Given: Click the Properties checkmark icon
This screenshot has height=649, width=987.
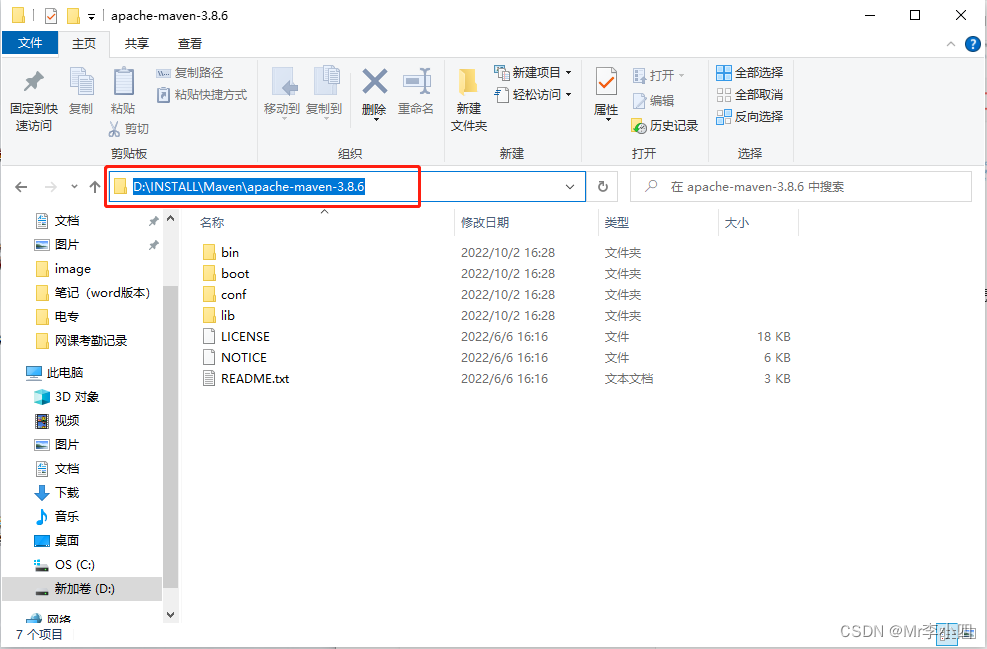Looking at the screenshot, I should [606, 82].
